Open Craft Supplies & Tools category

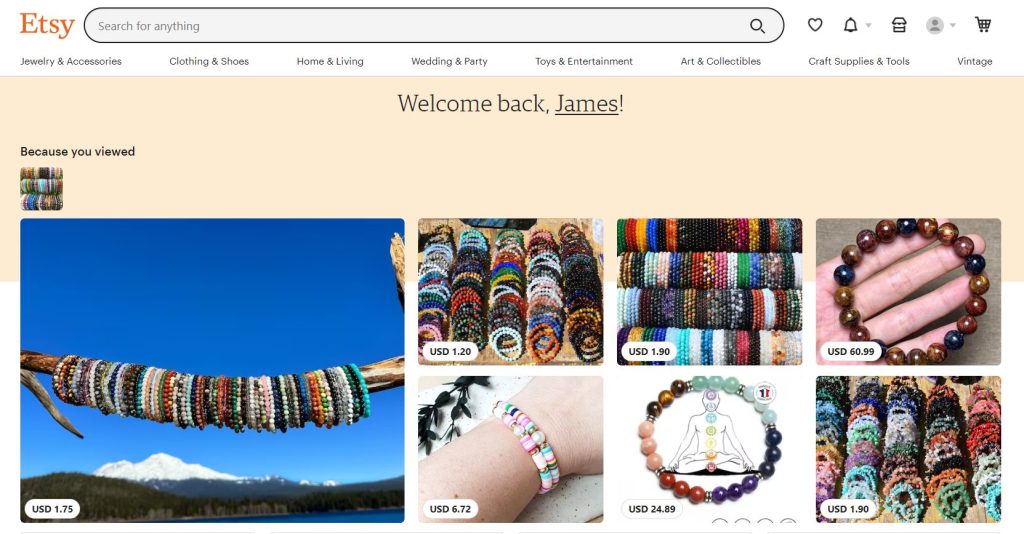coord(859,61)
